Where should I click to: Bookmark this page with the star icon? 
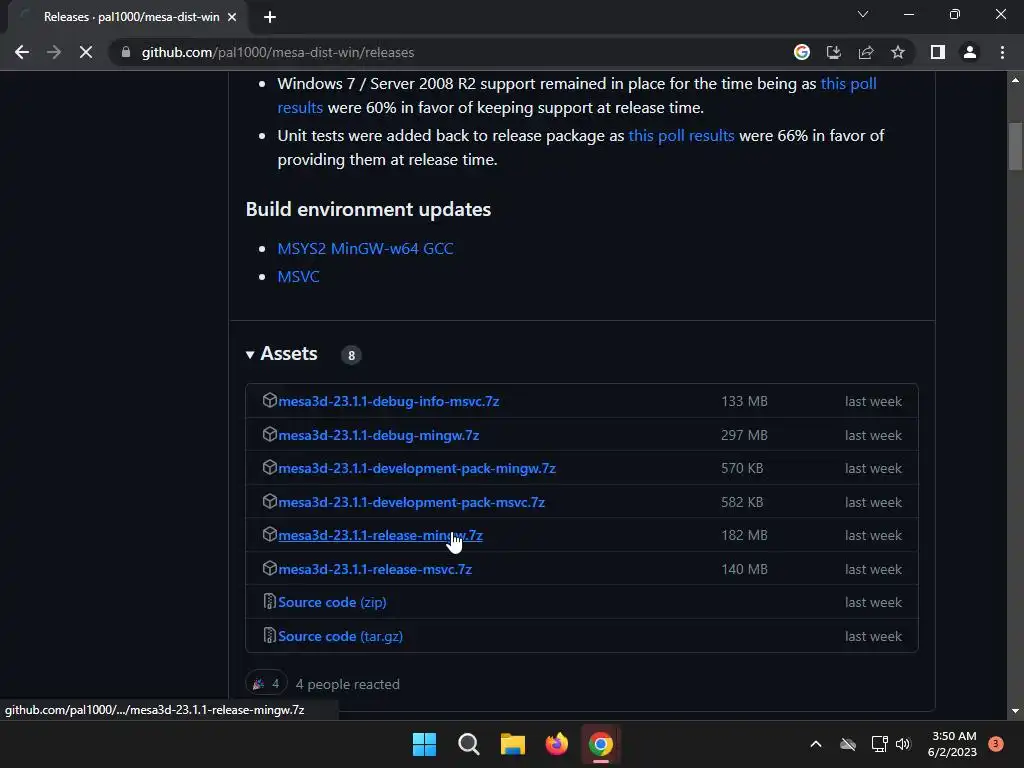pyautogui.click(x=898, y=52)
